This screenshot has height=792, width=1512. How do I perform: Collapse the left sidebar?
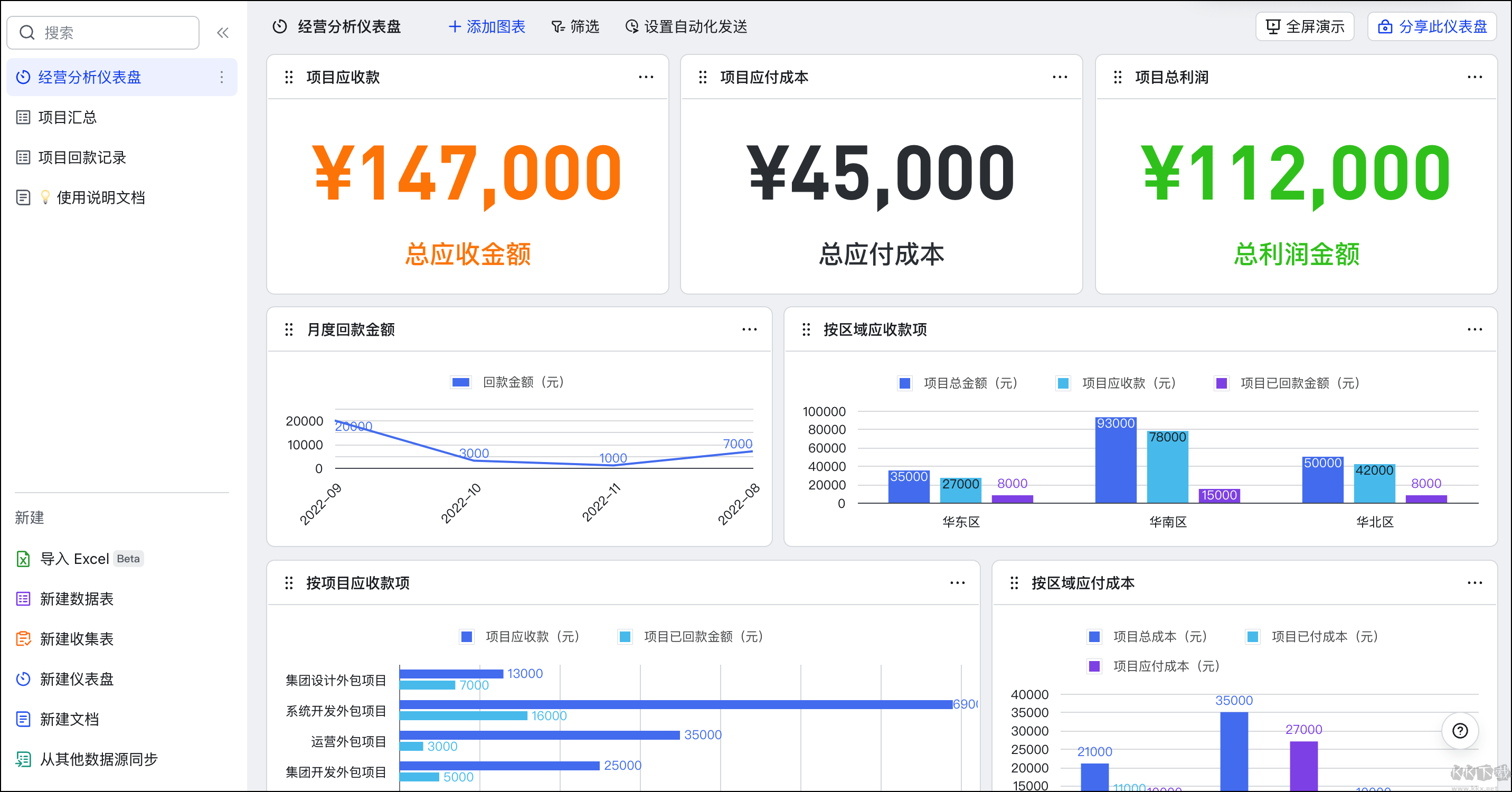(x=223, y=32)
